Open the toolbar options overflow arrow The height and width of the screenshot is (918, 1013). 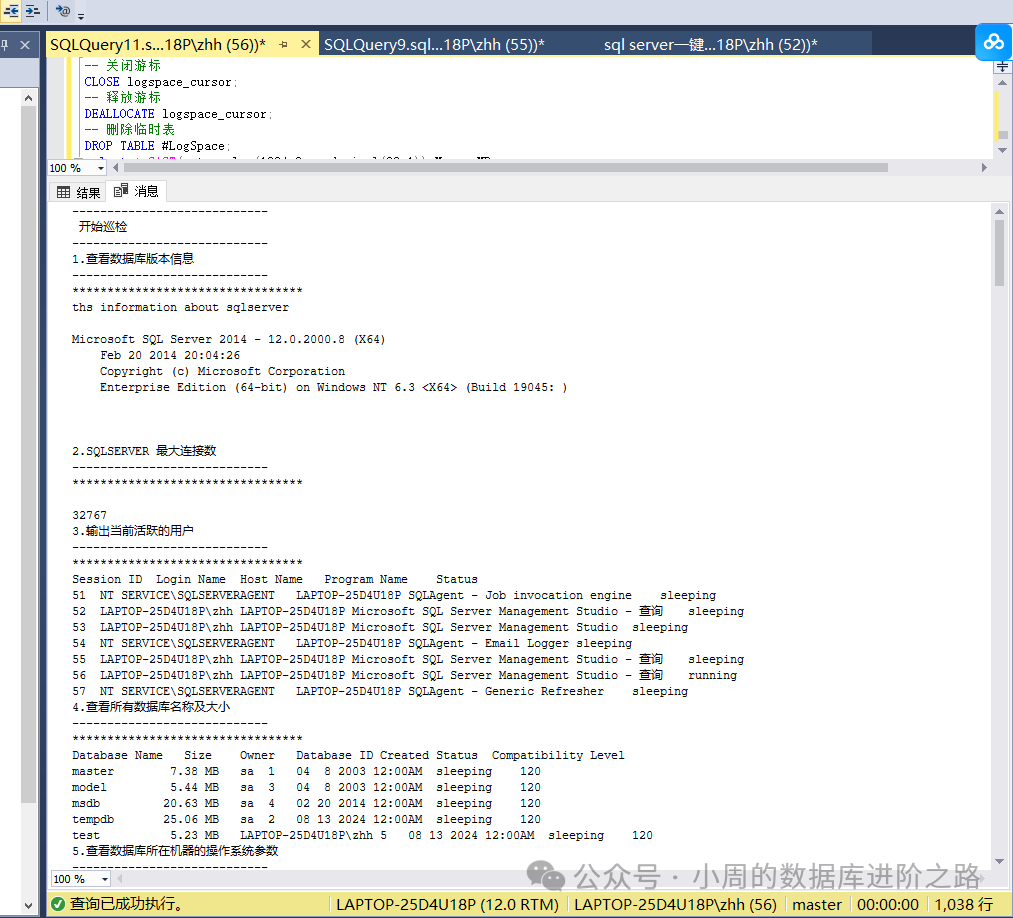[x=81, y=16]
